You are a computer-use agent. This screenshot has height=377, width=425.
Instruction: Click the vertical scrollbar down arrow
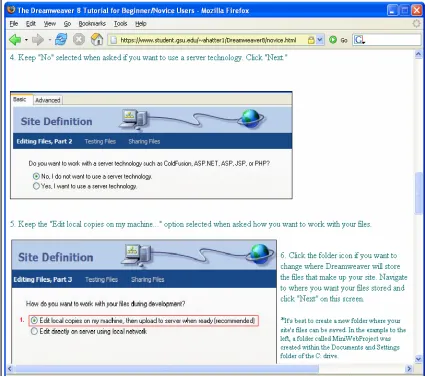[x=418, y=359]
